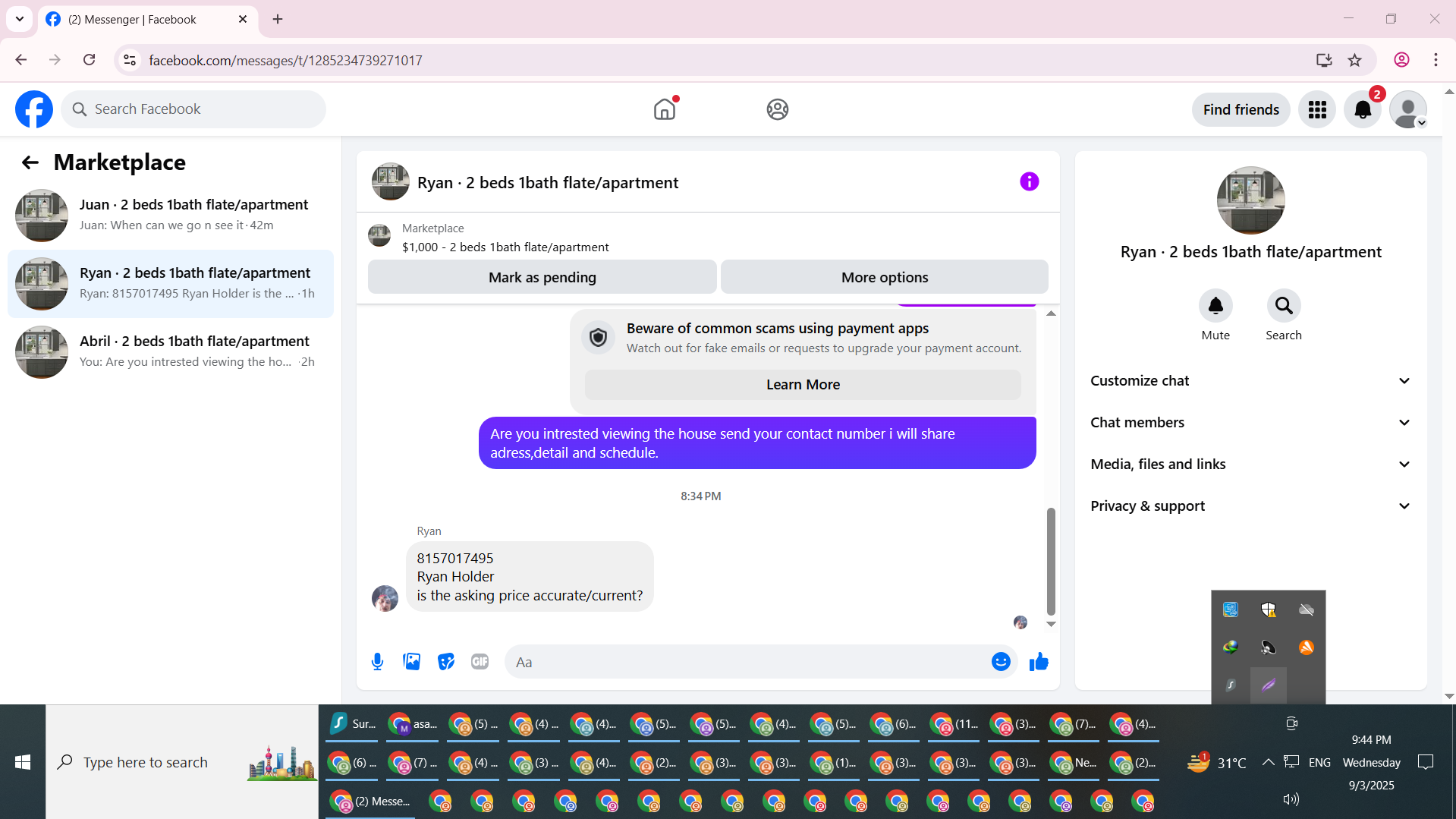This screenshot has width=1456, height=819.
Task: Open the notifications bell in header
Action: pyautogui.click(x=1363, y=109)
